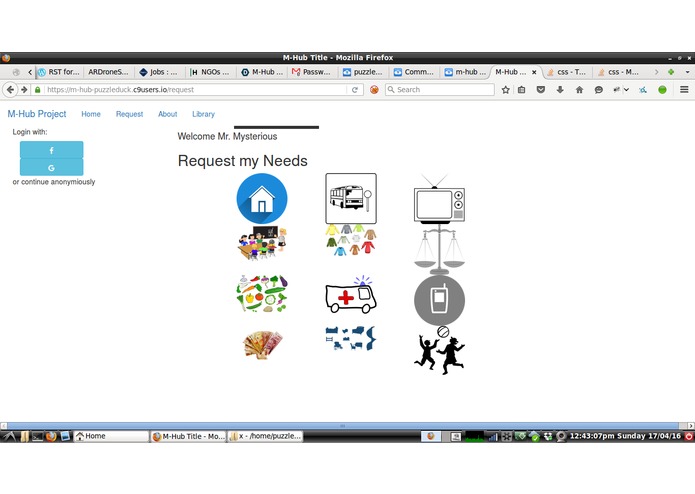Image resolution: width=695 pixels, height=494 pixels.
Task: Open the terminal panel launcher
Action: point(38,436)
